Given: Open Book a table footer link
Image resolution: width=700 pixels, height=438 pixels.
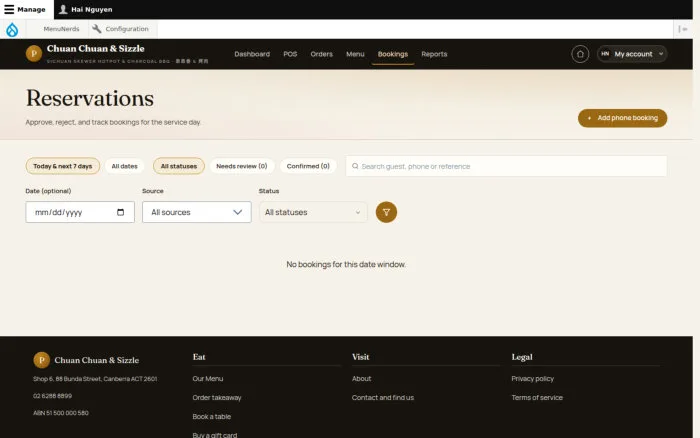Looking at the screenshot, I should (x=212, y=417).
